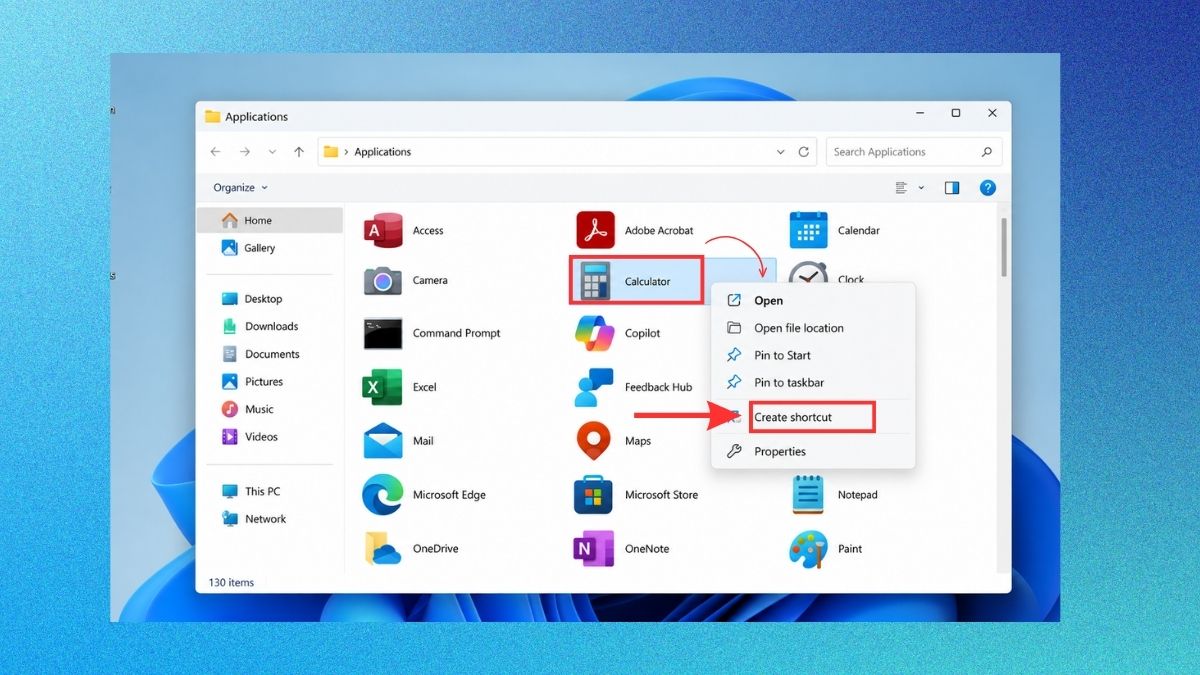Choose Create shortcut menu entry
The image size is (1200, 675).
click(813, 417)
